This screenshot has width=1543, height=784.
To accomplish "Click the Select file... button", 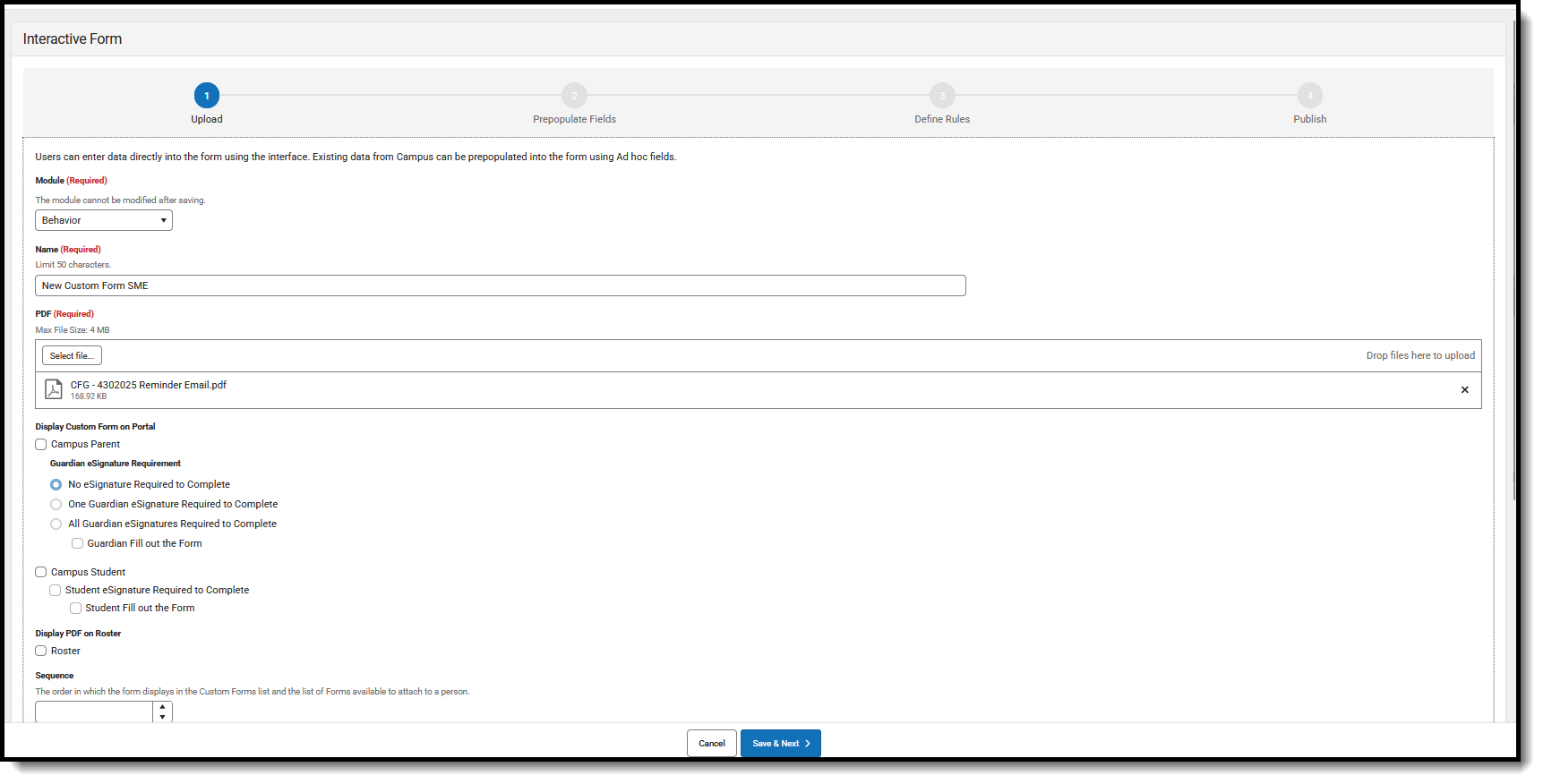I will click(72, 355).
